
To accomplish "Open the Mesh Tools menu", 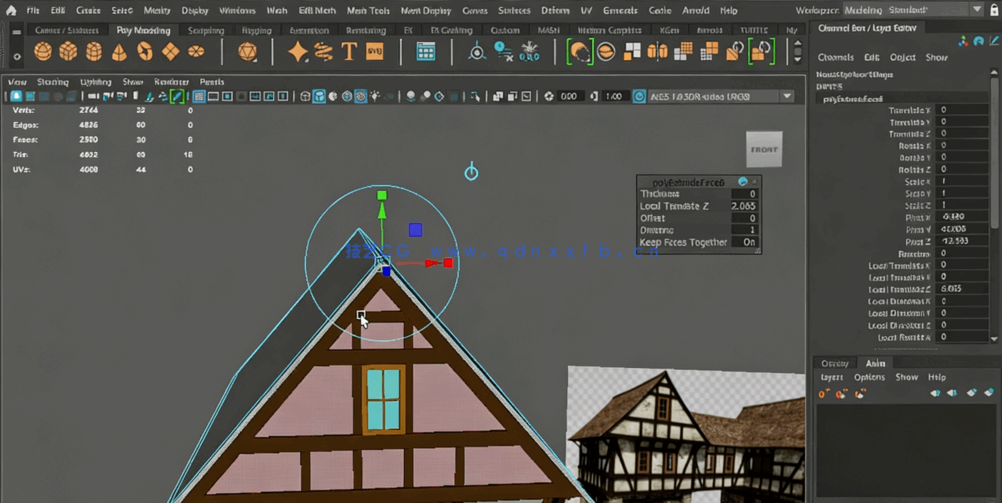I will click(x=367, y=10).
